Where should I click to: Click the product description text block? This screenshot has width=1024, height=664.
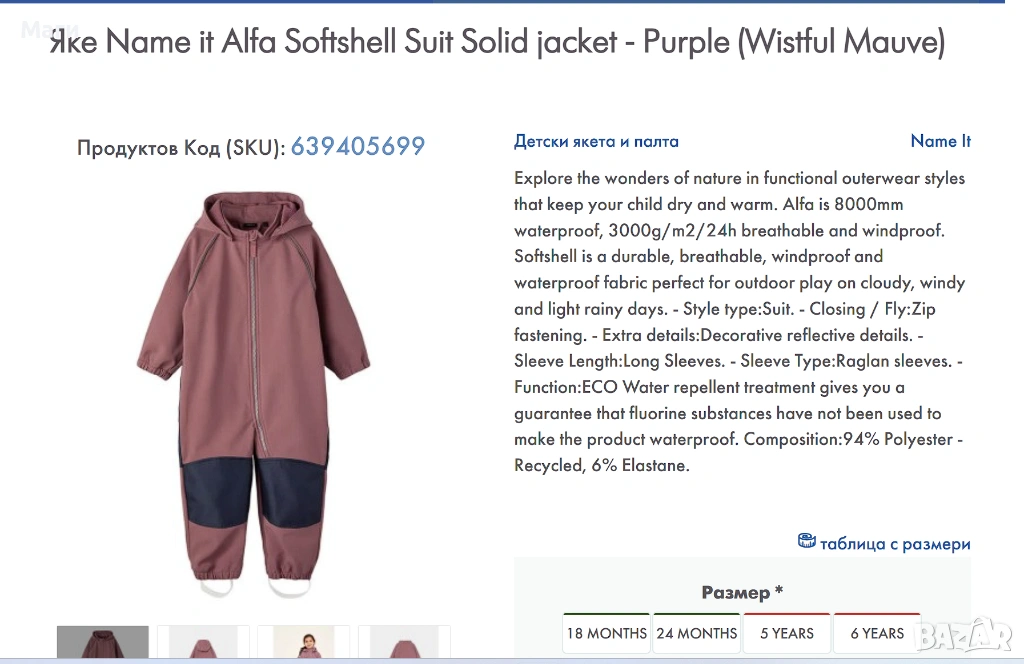coord(739,322)
